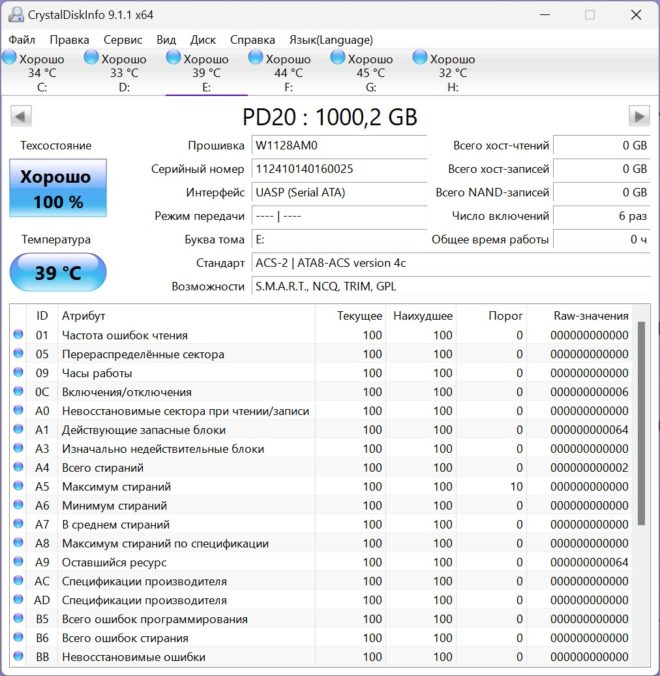Screen dimensions: 660x676
Task: Click status dot of attribute B5
Action: pyautogui.click(x=18, y=618)
